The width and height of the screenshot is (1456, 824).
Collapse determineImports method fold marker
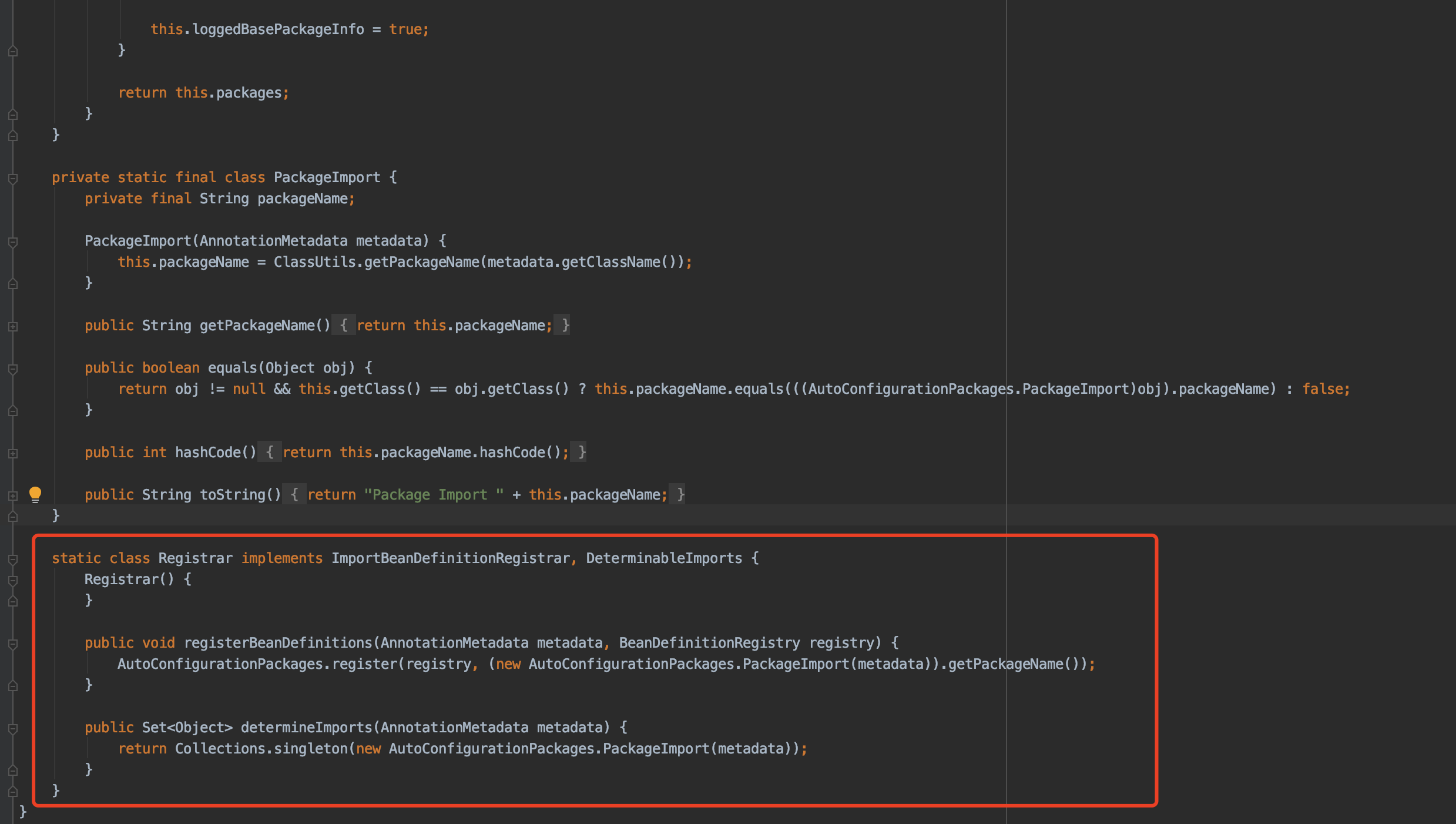click(13, 728)
